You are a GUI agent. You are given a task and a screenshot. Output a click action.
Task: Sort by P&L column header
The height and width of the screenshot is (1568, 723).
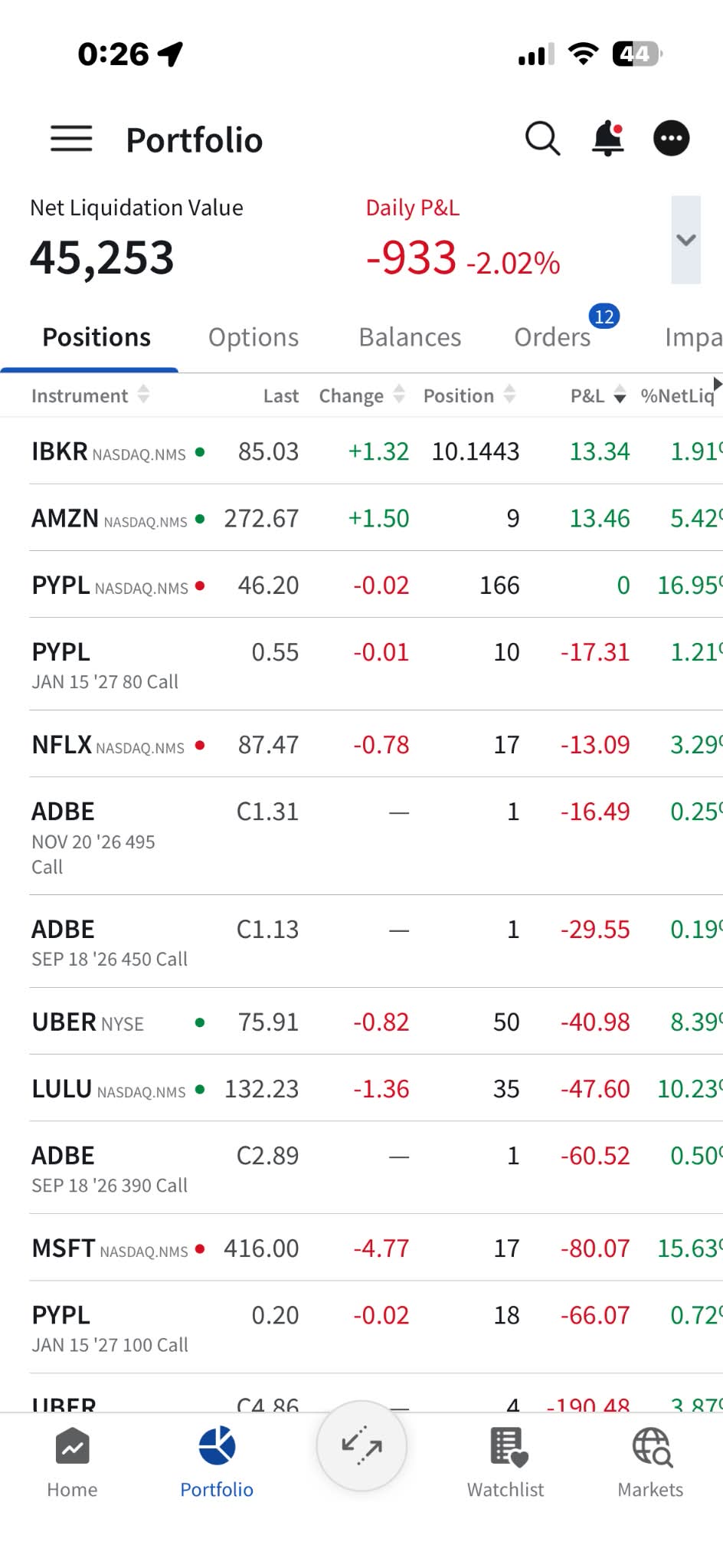[x=598, y=395]
